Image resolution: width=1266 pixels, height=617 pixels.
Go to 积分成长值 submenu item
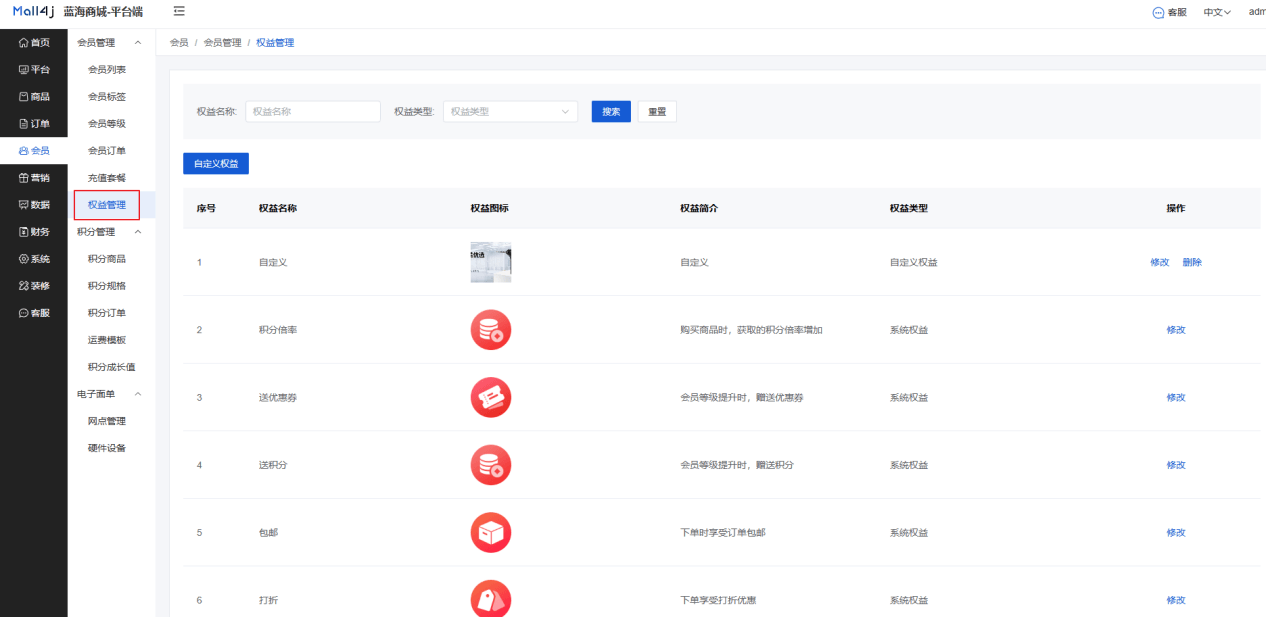point(112,366)
